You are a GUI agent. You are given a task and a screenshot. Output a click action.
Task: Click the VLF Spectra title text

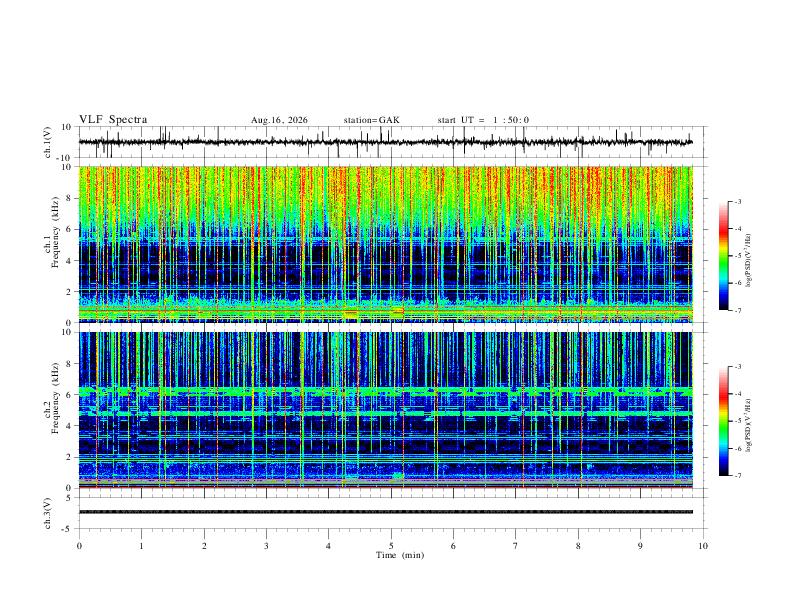pyautogui.click(x=113, y=120)
